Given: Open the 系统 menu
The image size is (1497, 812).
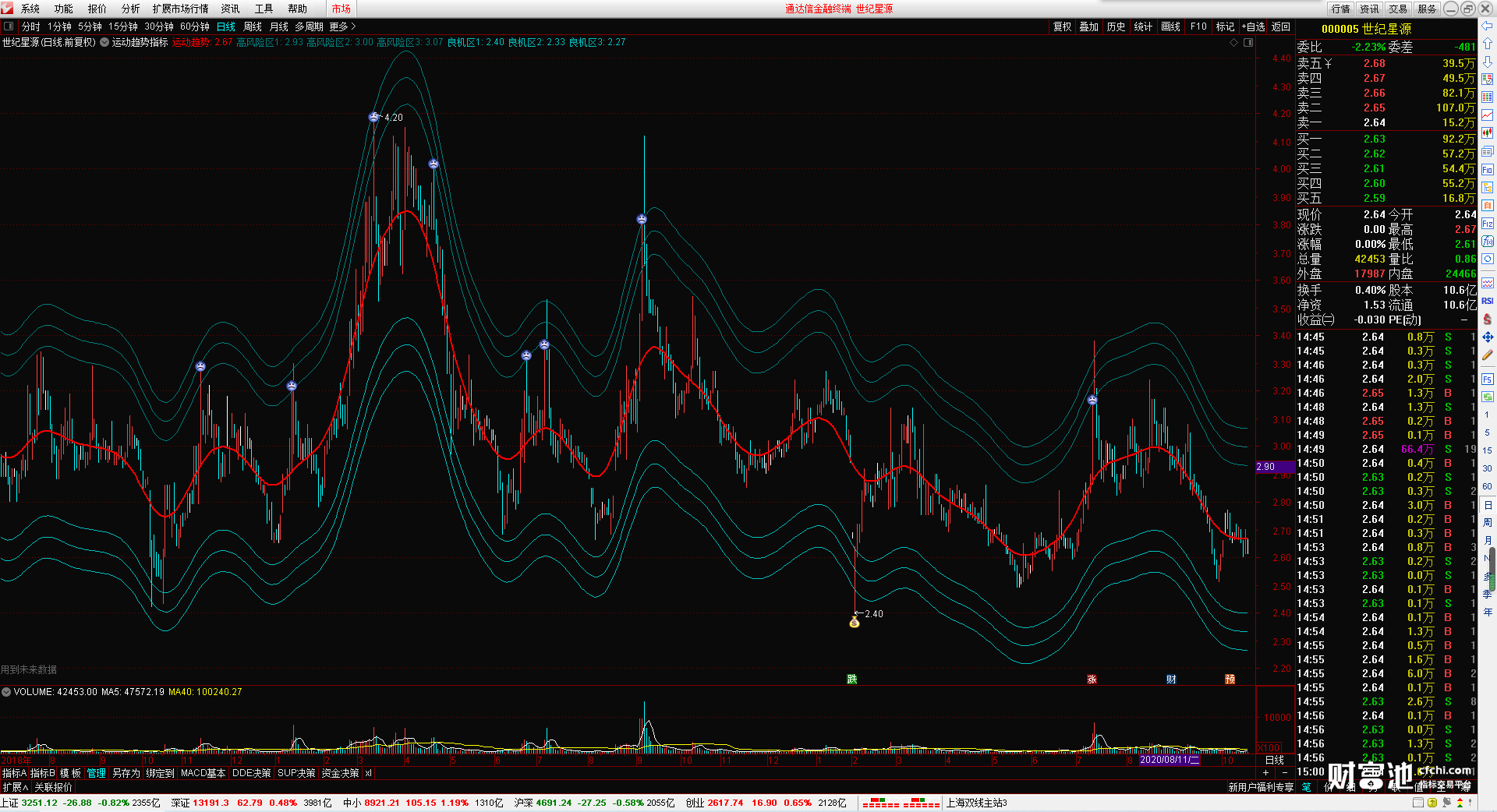Looking at the screenshot, I should (30, 9).
